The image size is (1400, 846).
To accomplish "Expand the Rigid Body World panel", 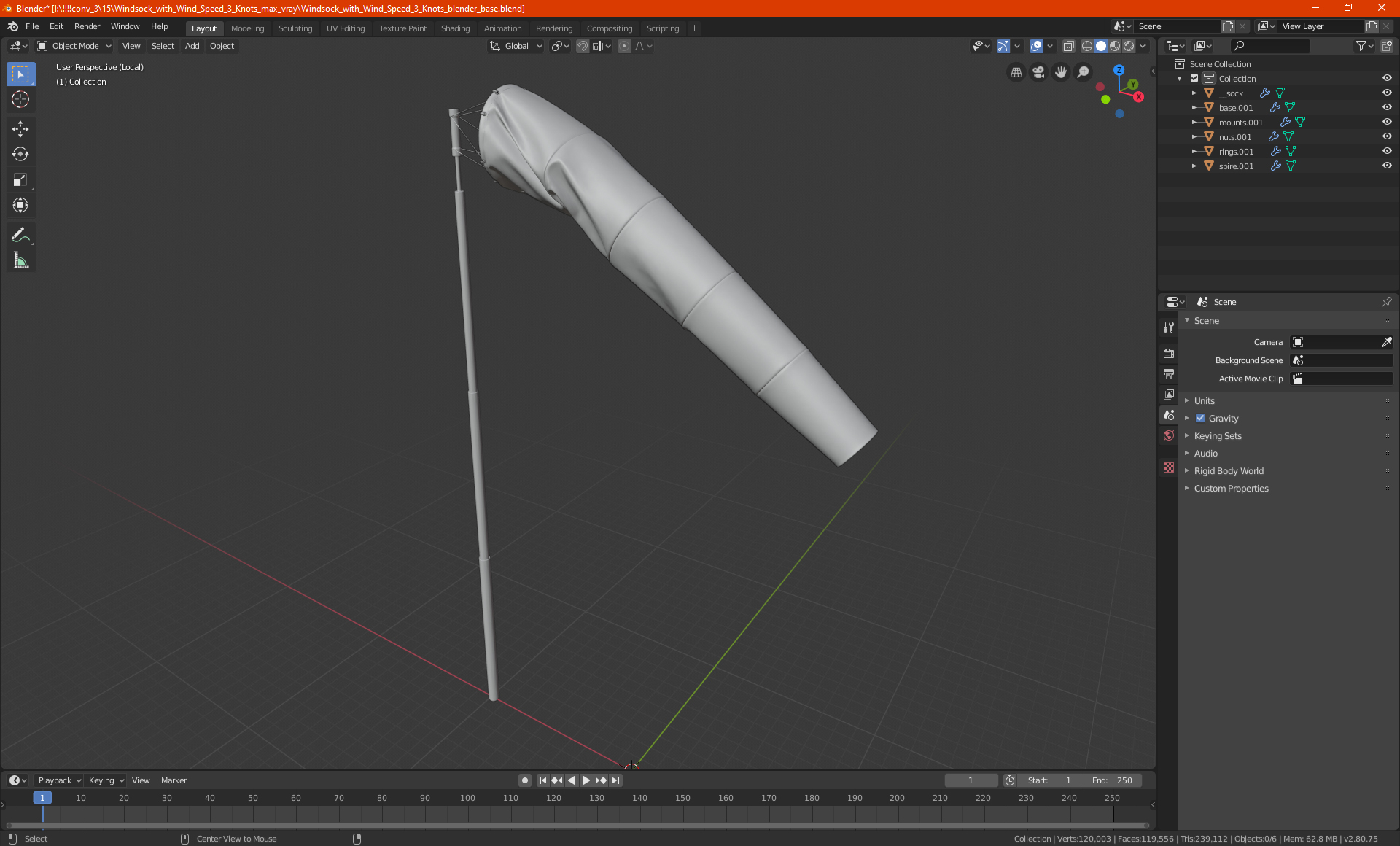I will pos(1229,471).
